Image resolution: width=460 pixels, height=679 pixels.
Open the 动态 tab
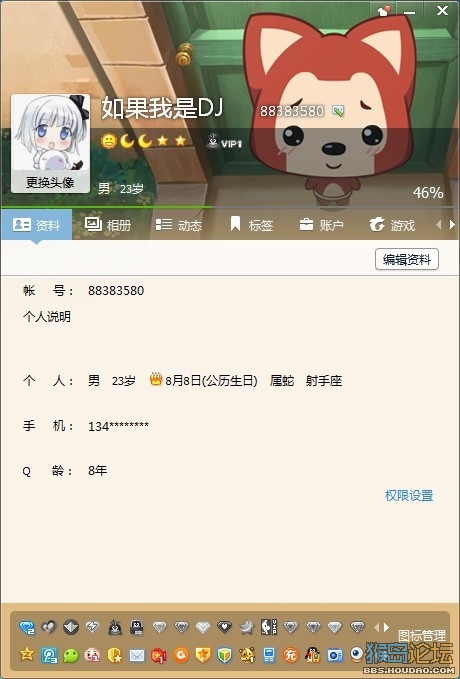tap(179, 225)
